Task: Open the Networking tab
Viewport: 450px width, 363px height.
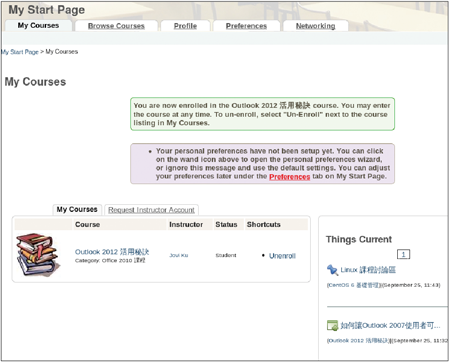Action: (x=316, y=26)
